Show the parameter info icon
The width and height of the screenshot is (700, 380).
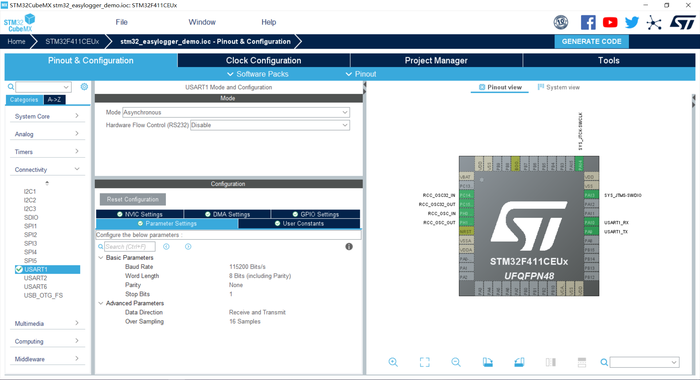coord(349,246)
